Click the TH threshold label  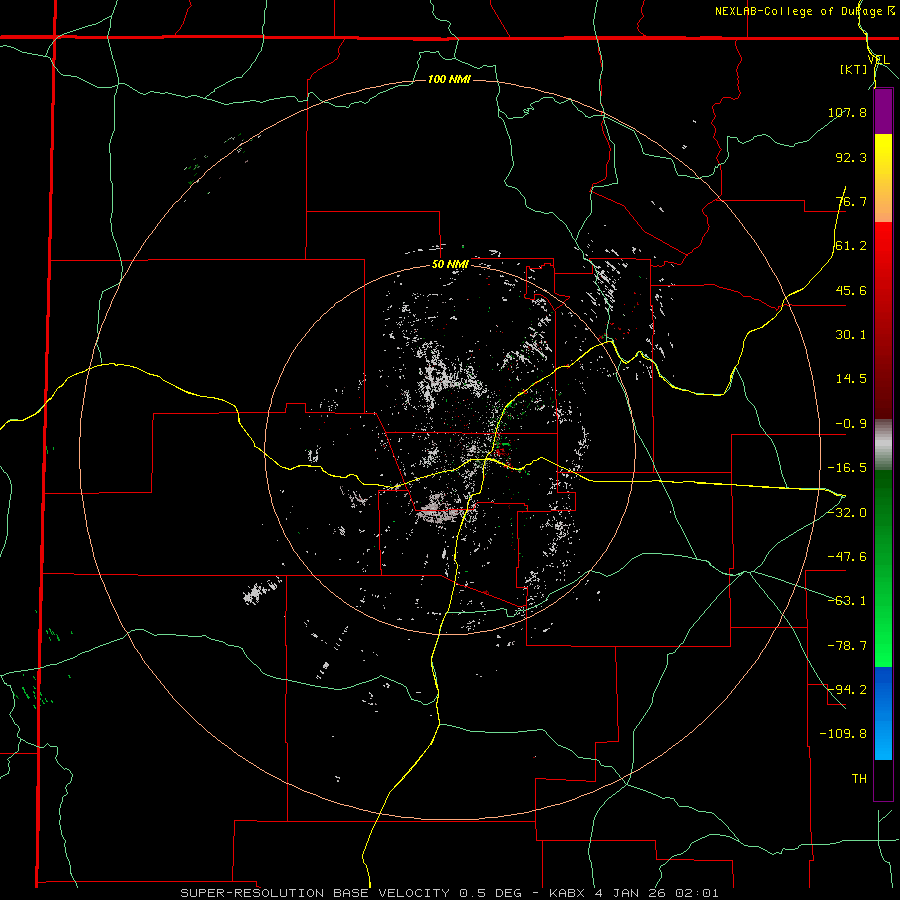pyautogui.click(x=859, y=779)
